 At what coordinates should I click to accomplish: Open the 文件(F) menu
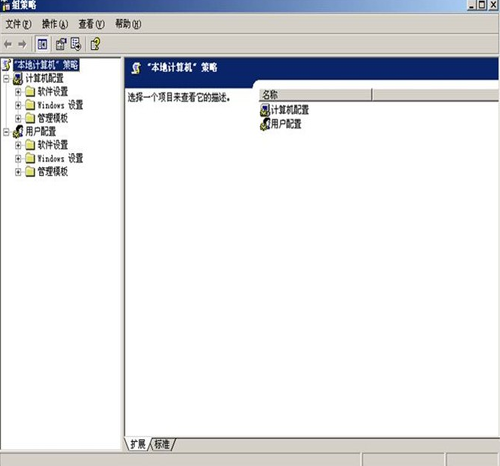click(x=19, y=24)
